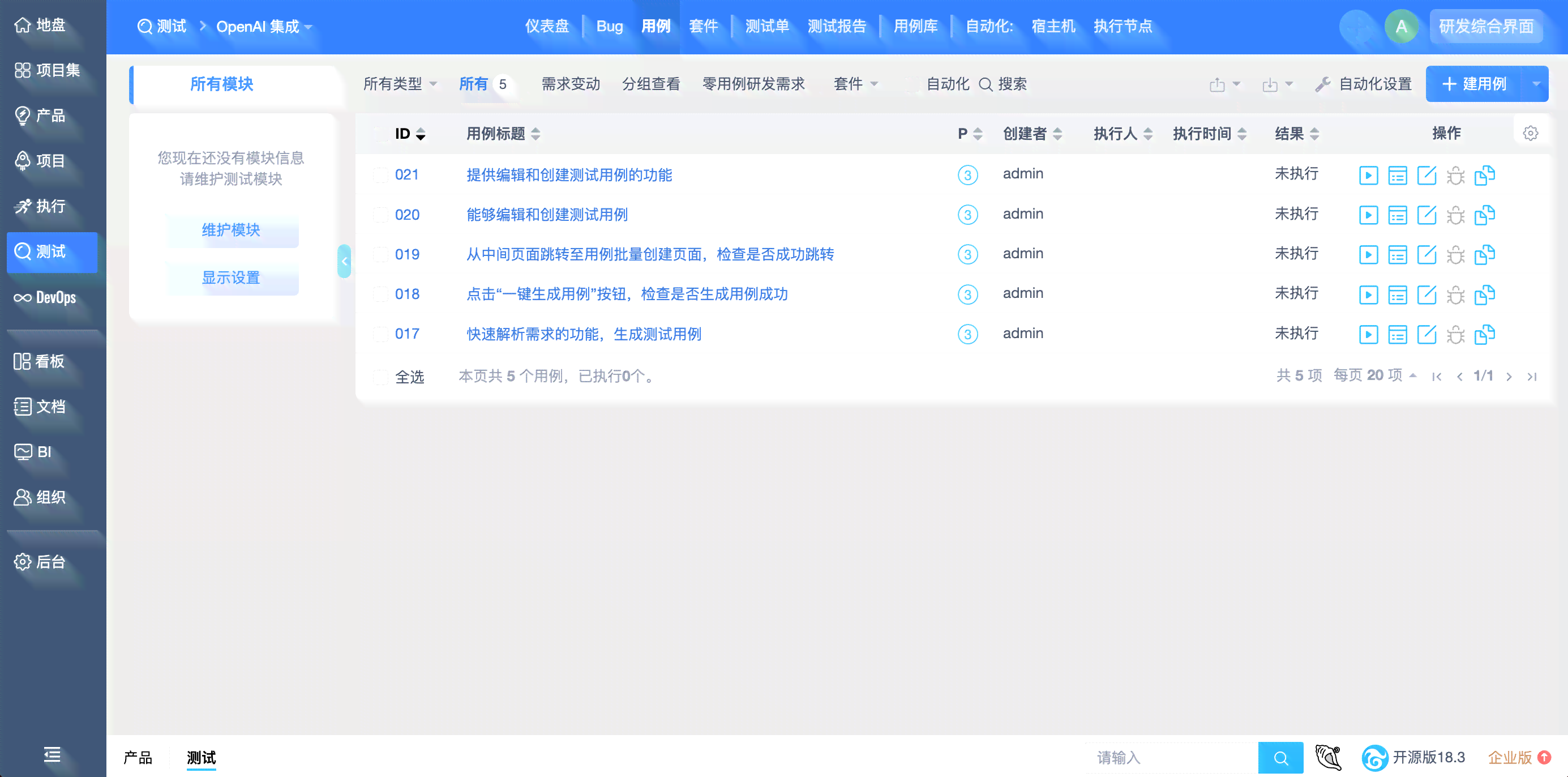Edit case 020 pencil icon
Image resolution: width=1568 pixels, height=777 pixels.
[1427, 215]
